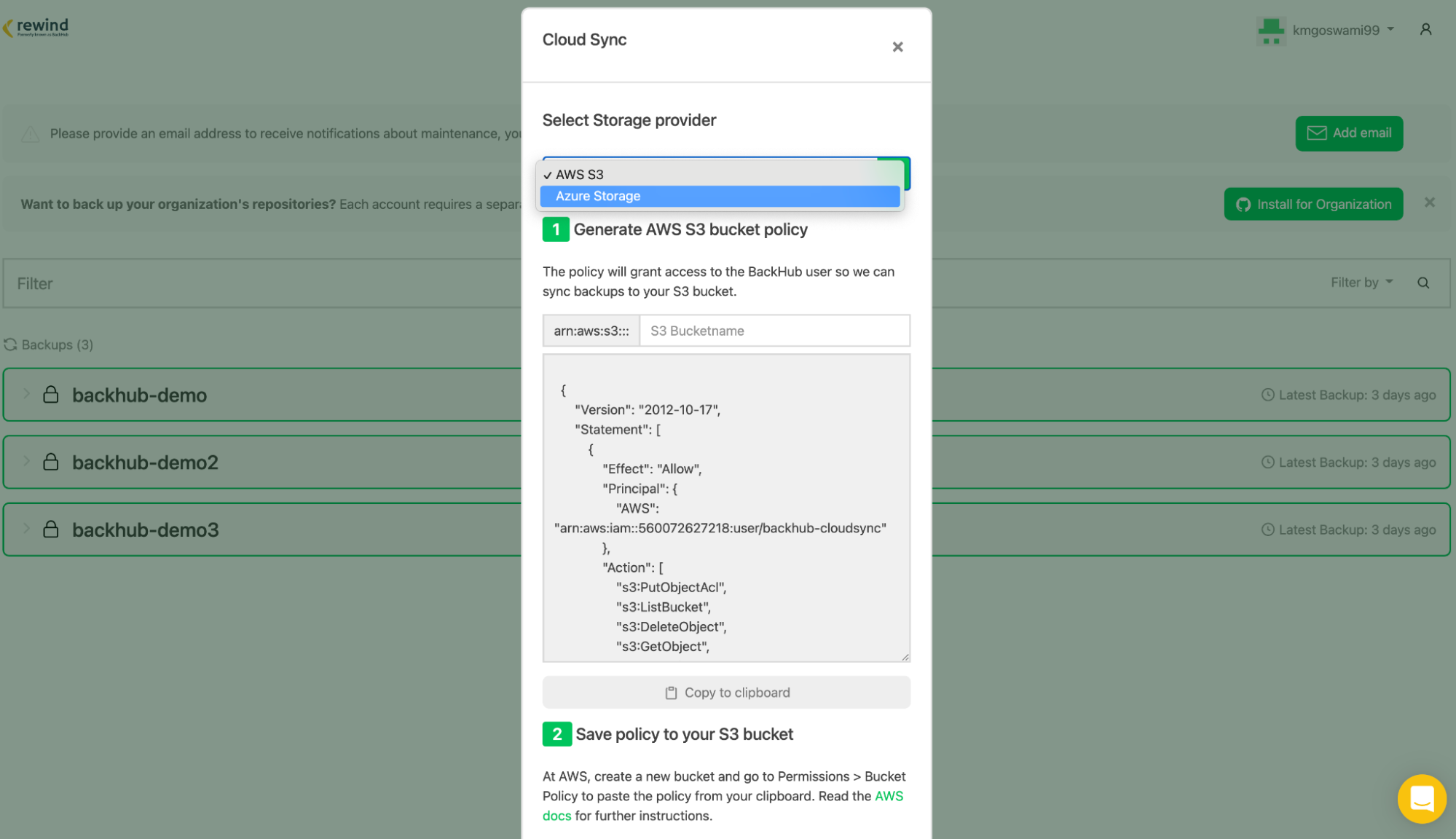Click the Add email button
The height and width of the screenshot is (839, 1456).
click(x=1349, y=133)
